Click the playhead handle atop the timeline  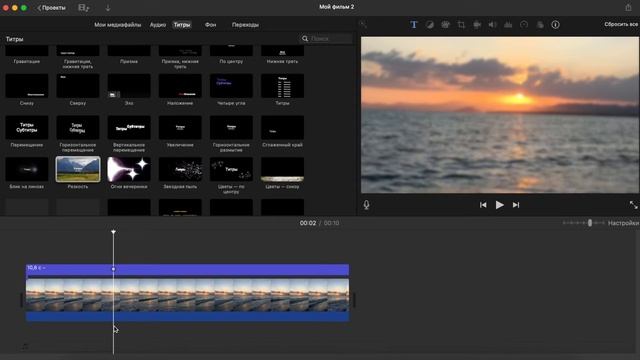[x=113, y=232]
